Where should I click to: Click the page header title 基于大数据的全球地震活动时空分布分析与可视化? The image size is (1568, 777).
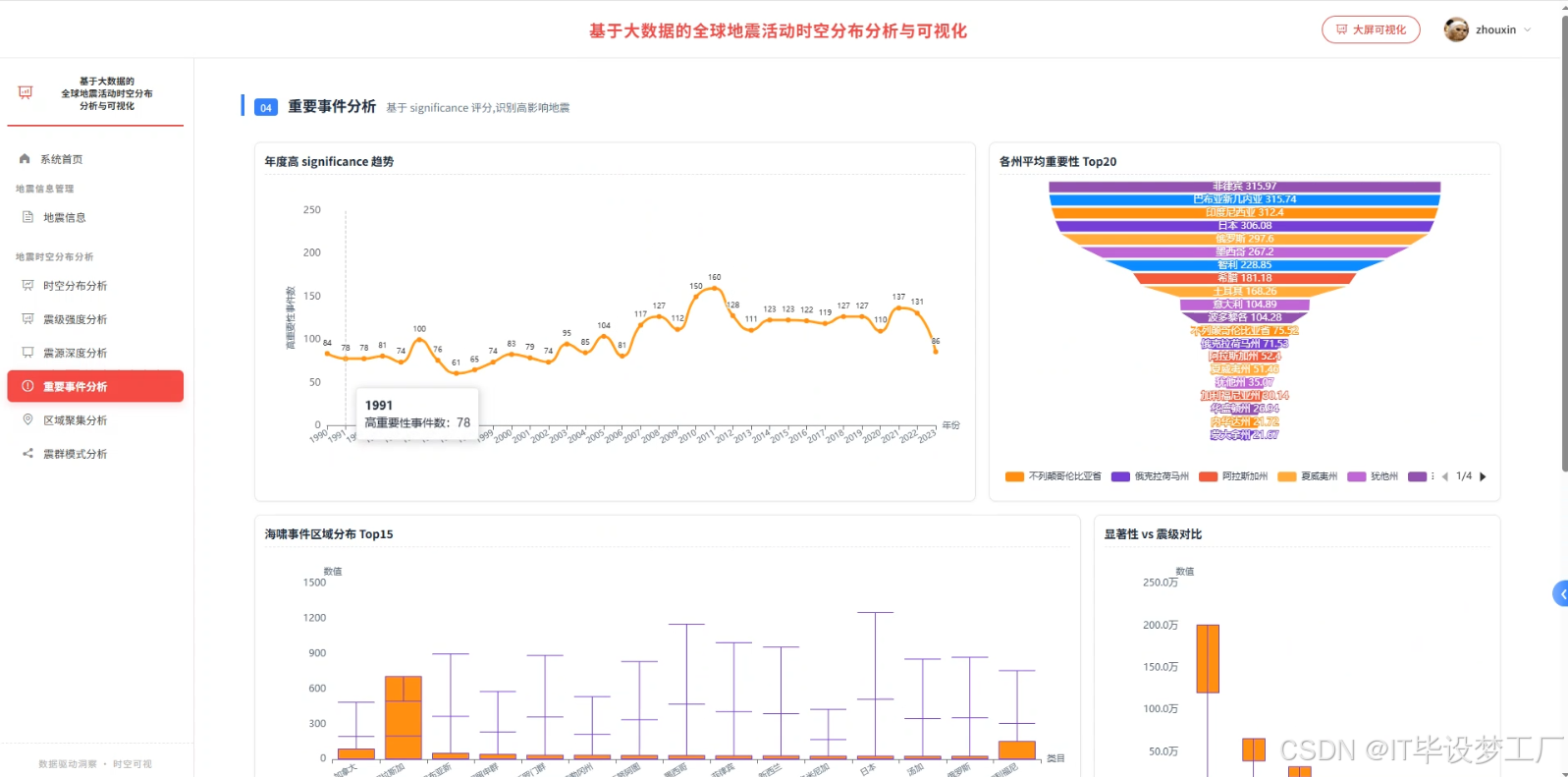778,30
